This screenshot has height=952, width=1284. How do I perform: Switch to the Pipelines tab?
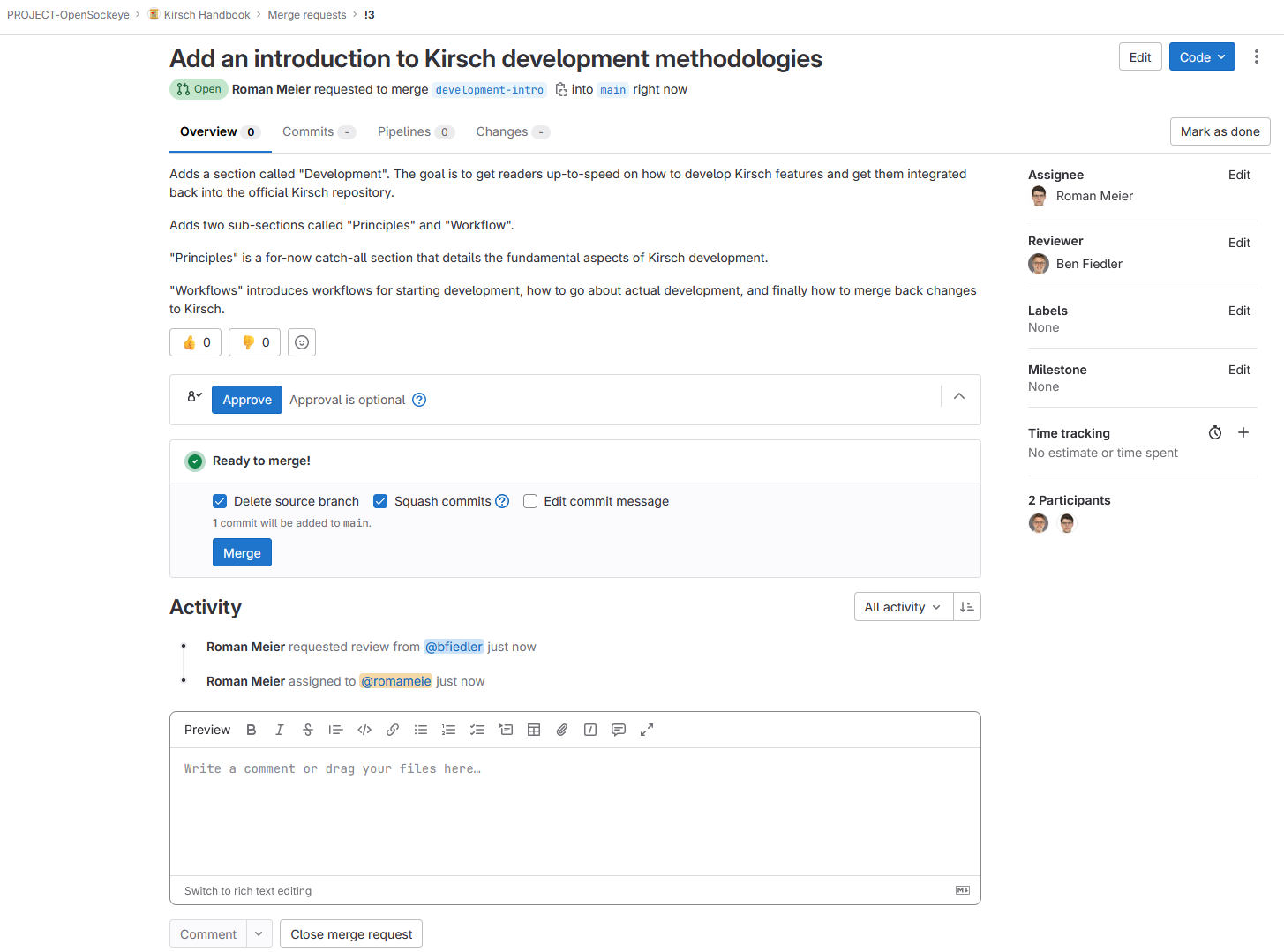tap(415, 131)
